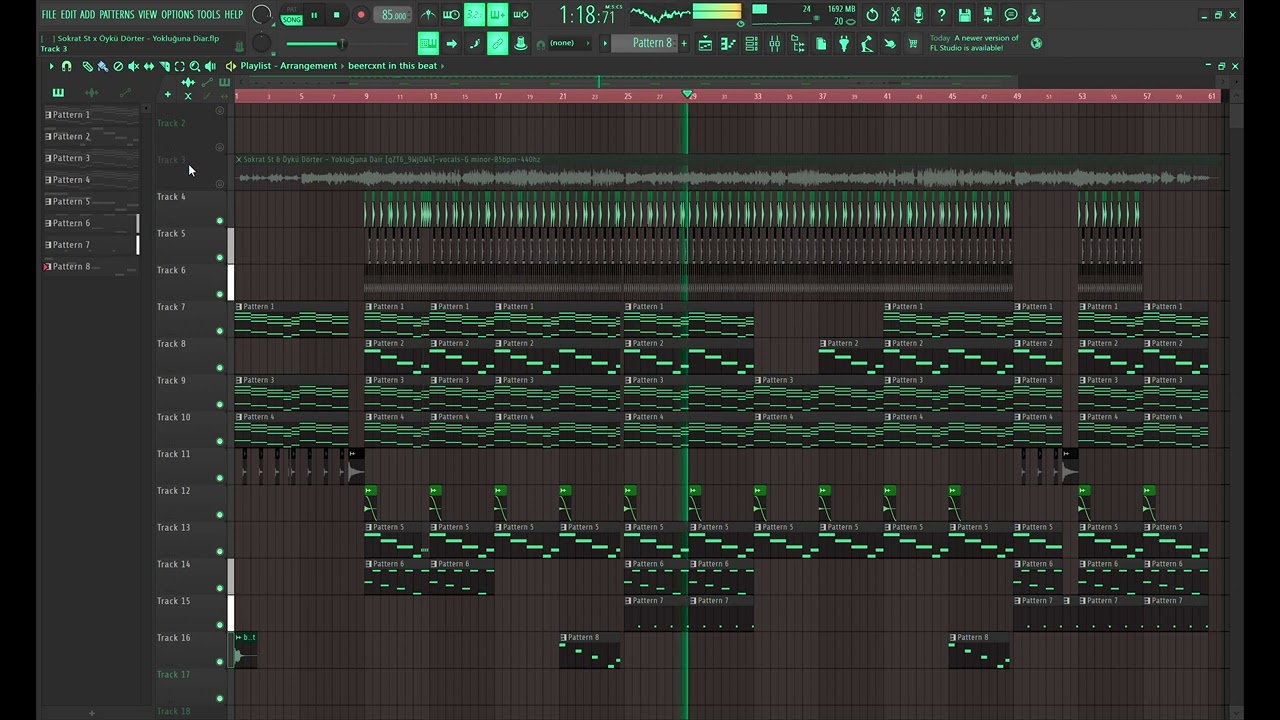
Task: Click the 85.000 tempo field
Action: coord(394,15)
